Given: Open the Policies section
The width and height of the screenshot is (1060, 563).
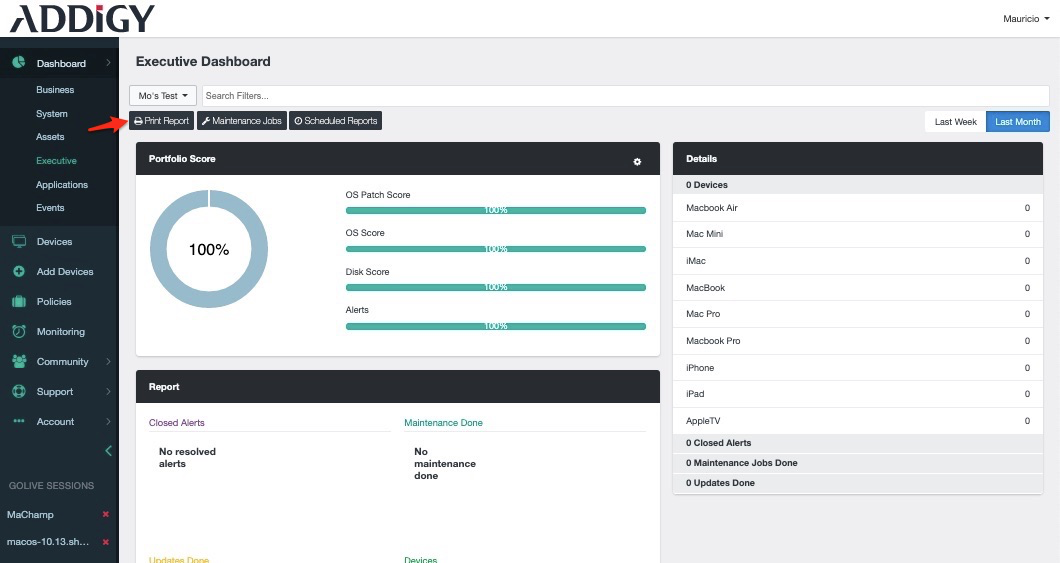Looking at the screenshot, I should point(53,301).
